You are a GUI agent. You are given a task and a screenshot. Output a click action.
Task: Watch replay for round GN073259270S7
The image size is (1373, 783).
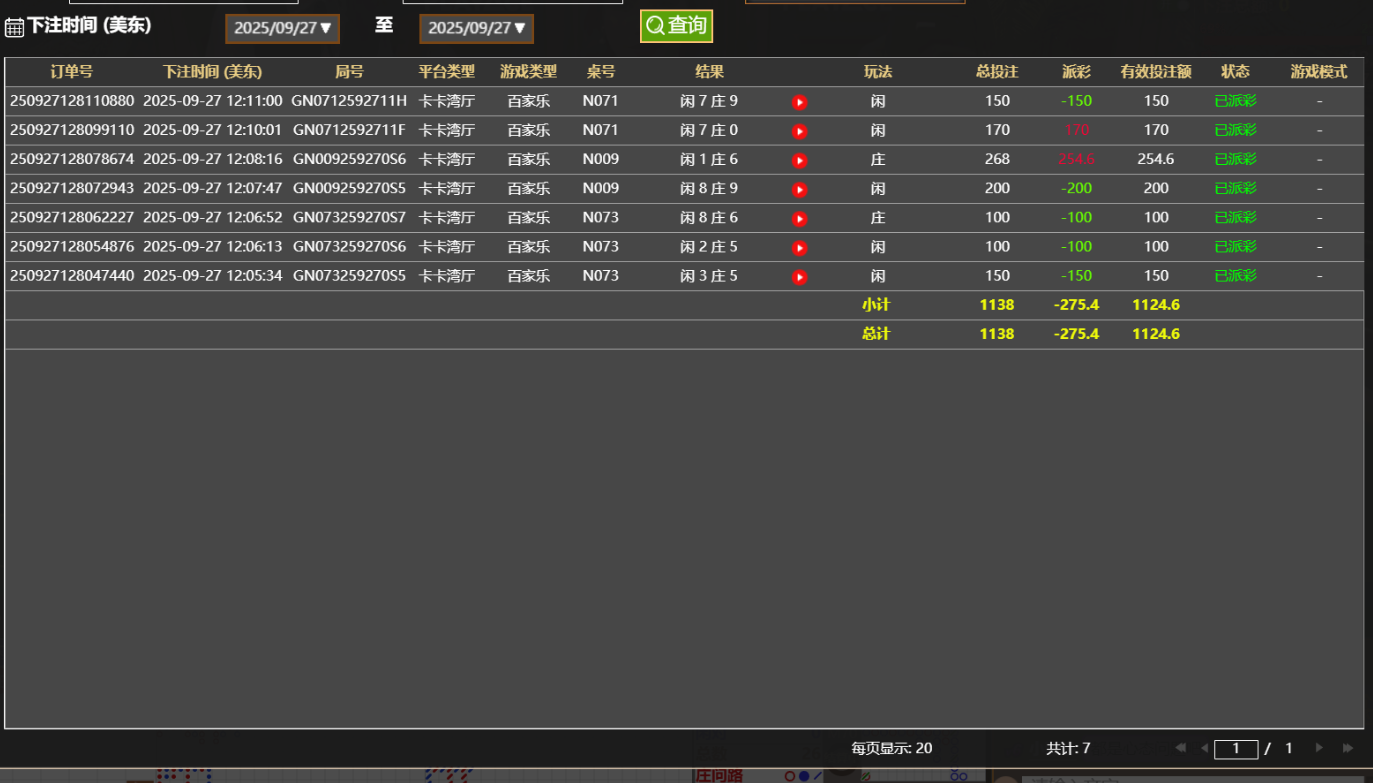click(x=799, y=218)
